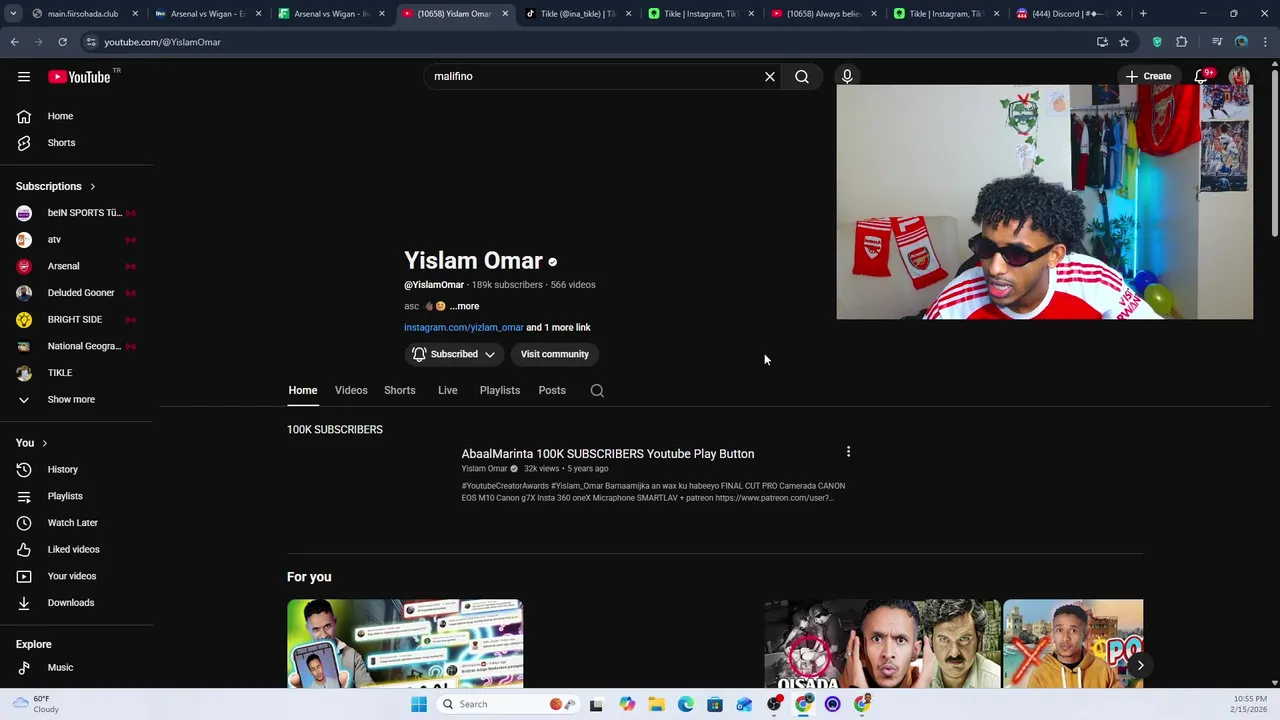Open 'and 1 more link' on channel

coord(558,328)
